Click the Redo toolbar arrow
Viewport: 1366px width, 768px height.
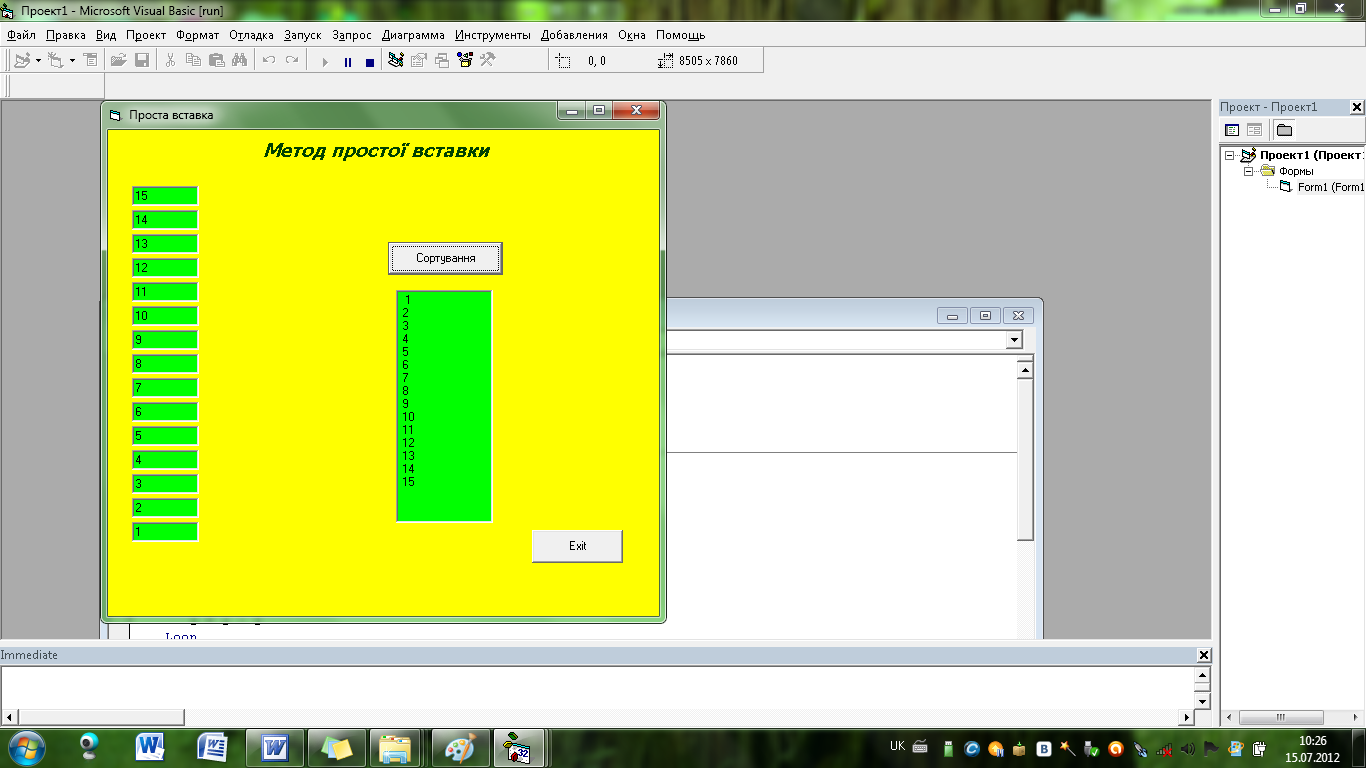291,60
